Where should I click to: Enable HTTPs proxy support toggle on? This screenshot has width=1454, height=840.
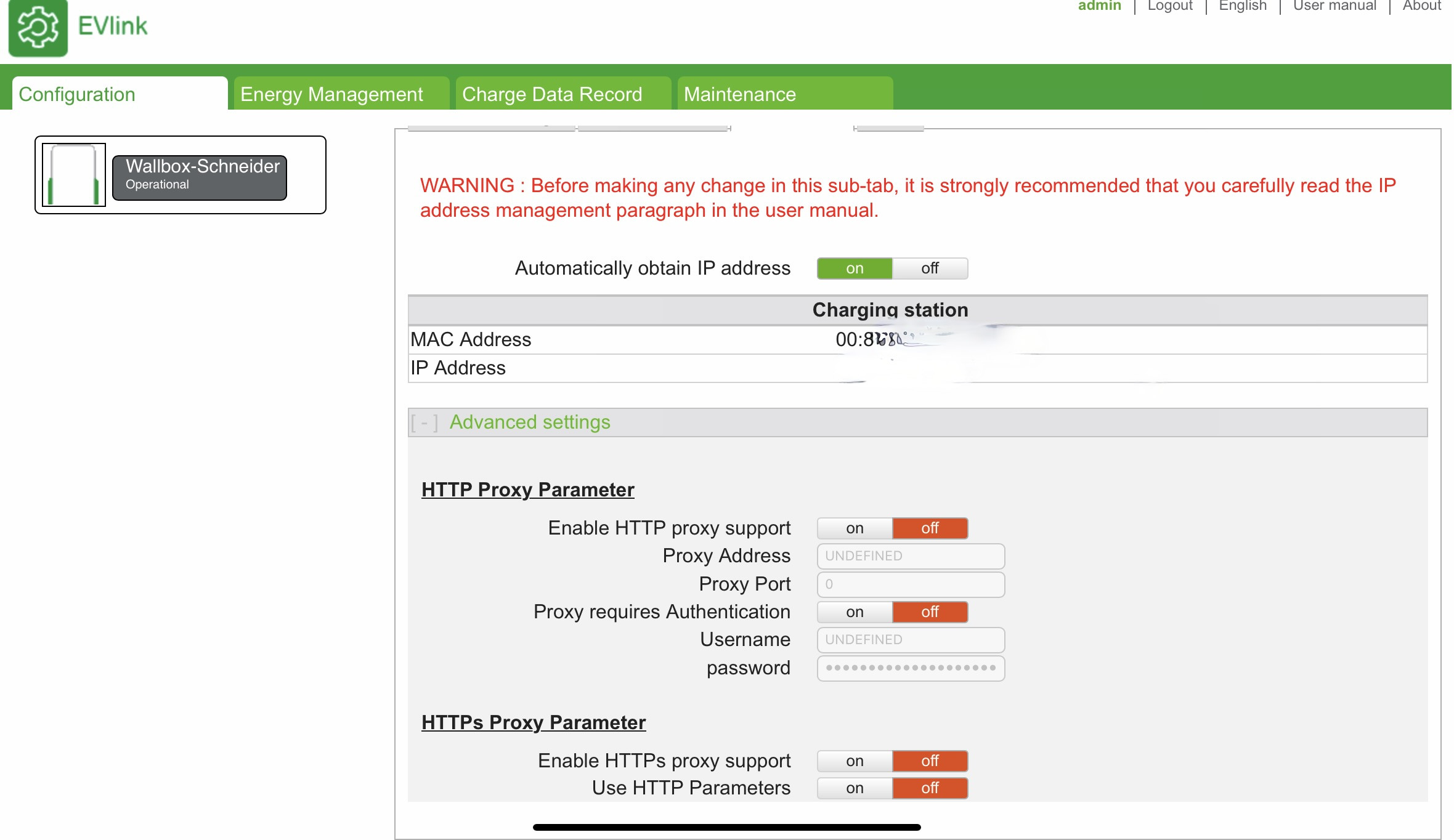[x=855, y=761]
